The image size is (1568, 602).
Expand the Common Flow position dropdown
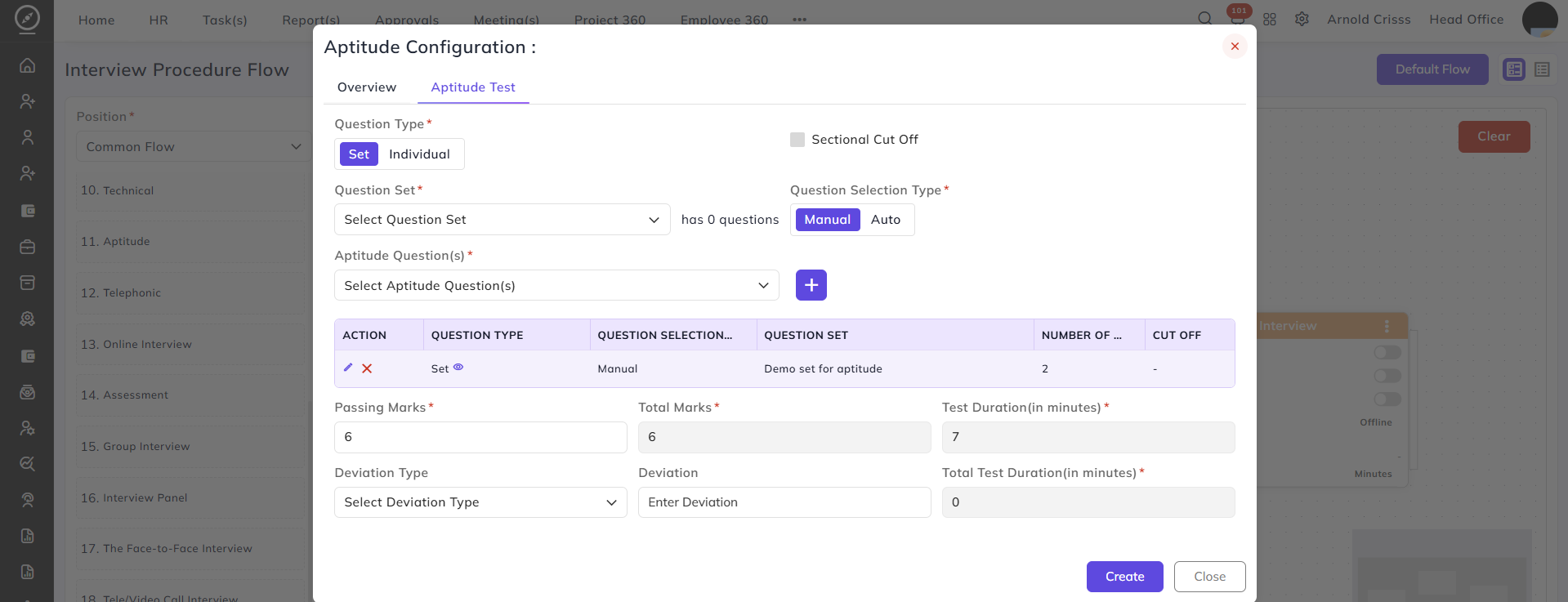click(x=193, y=147)
